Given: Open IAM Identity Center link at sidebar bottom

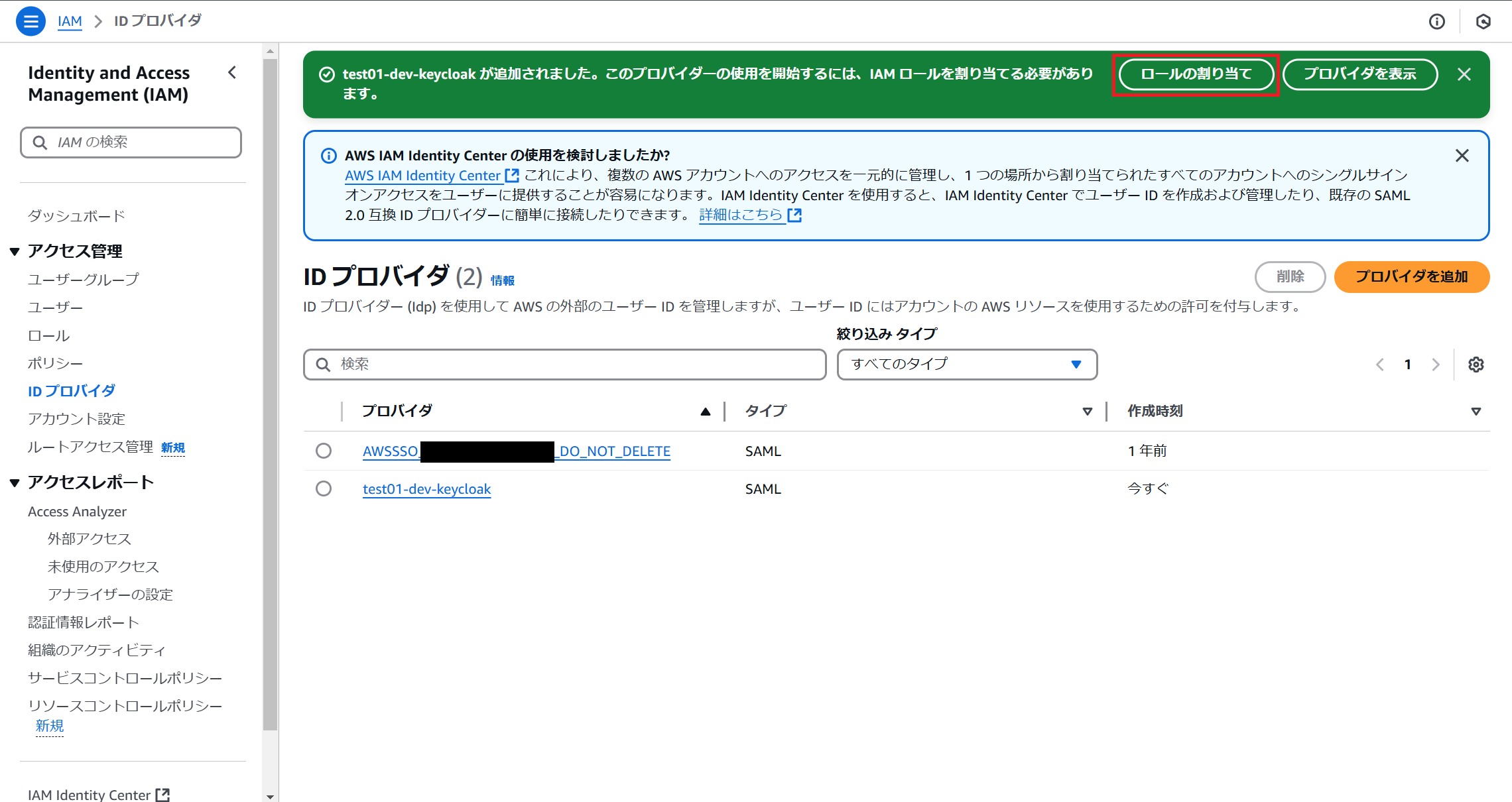Looking at the screenshot, I should tap(91, 793).
